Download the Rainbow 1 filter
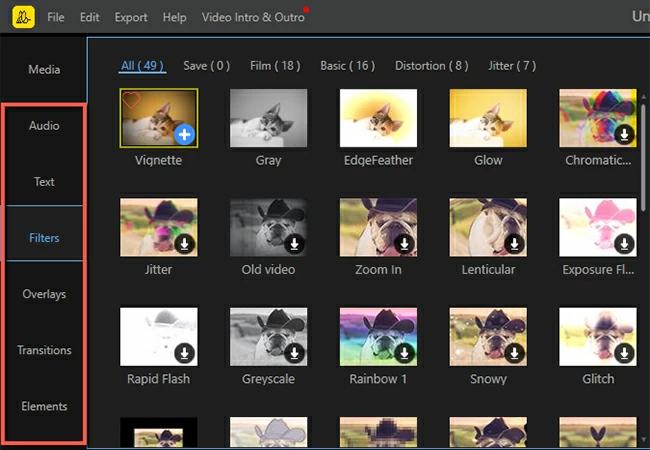 coord(404,353)
